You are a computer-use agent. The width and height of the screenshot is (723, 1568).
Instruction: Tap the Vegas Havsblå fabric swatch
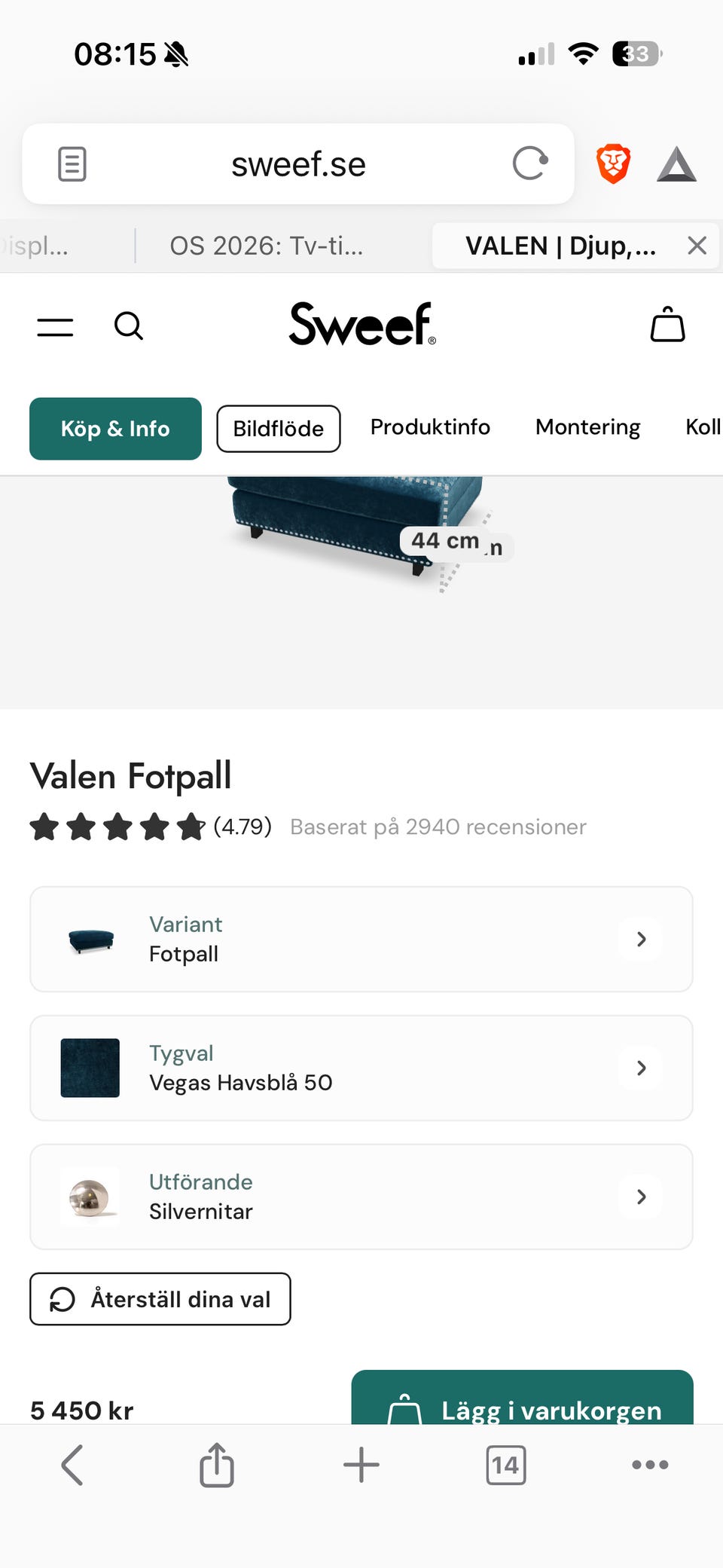(x=90, y=1068)
